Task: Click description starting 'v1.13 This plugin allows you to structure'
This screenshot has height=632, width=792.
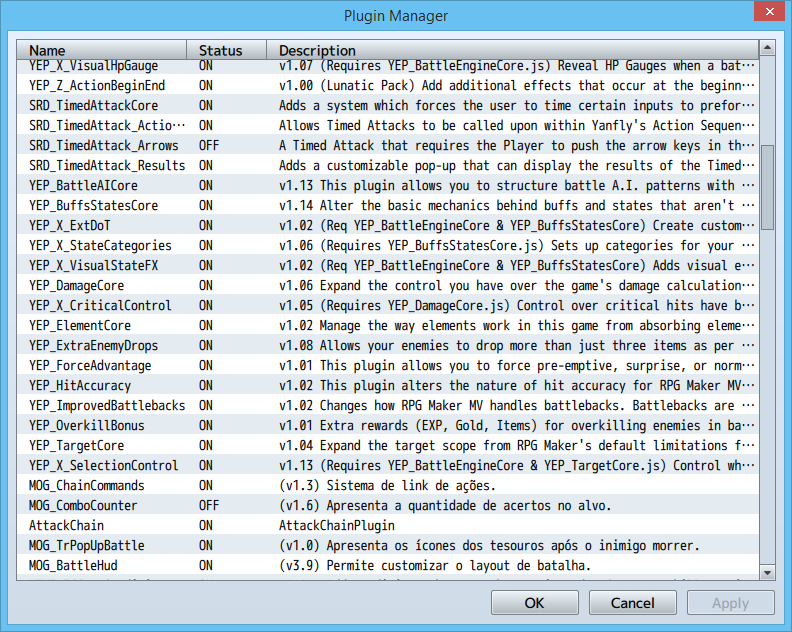Action: [x=516, y=185]
